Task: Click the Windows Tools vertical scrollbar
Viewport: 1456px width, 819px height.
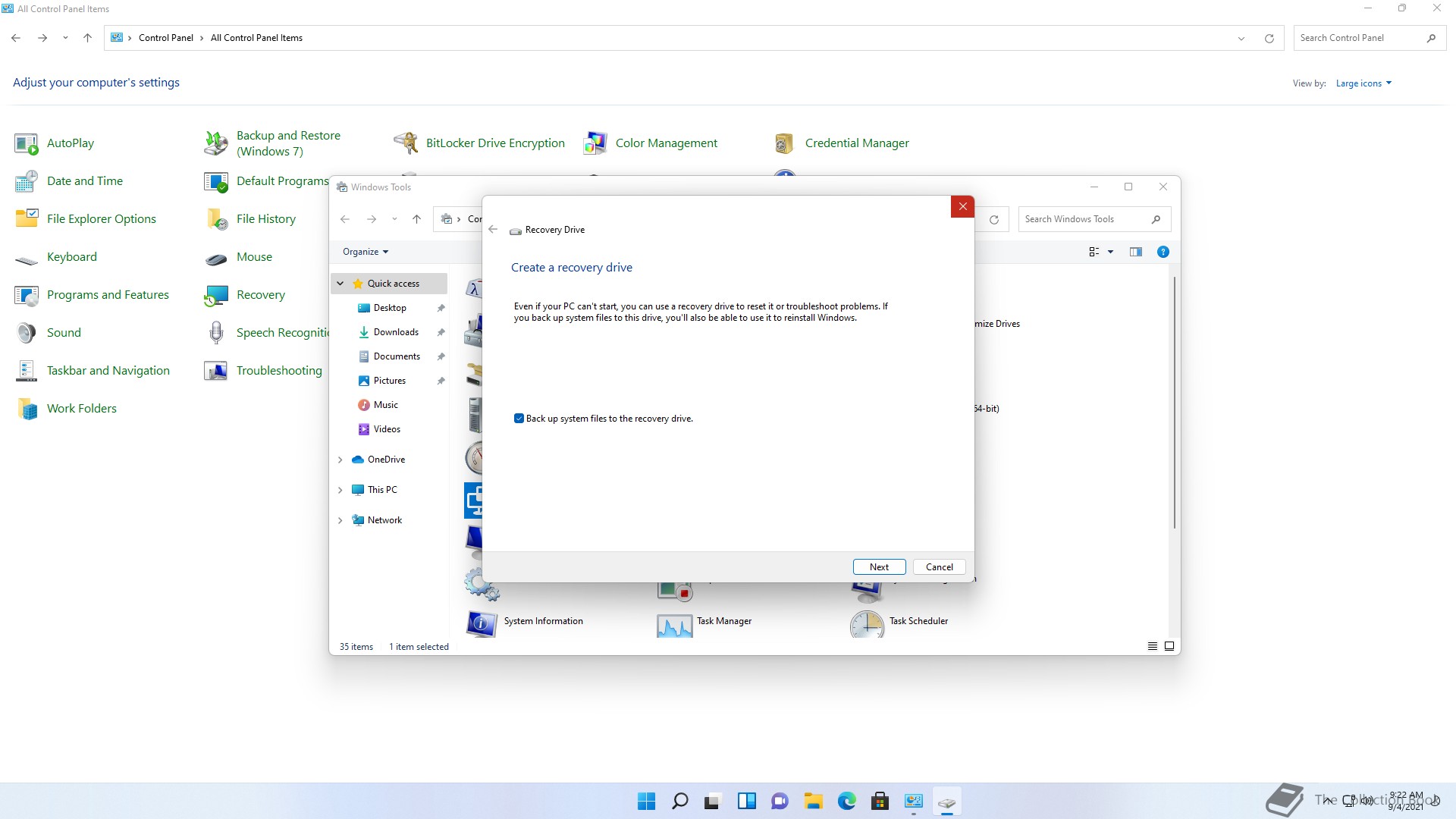Action: 1174,402
